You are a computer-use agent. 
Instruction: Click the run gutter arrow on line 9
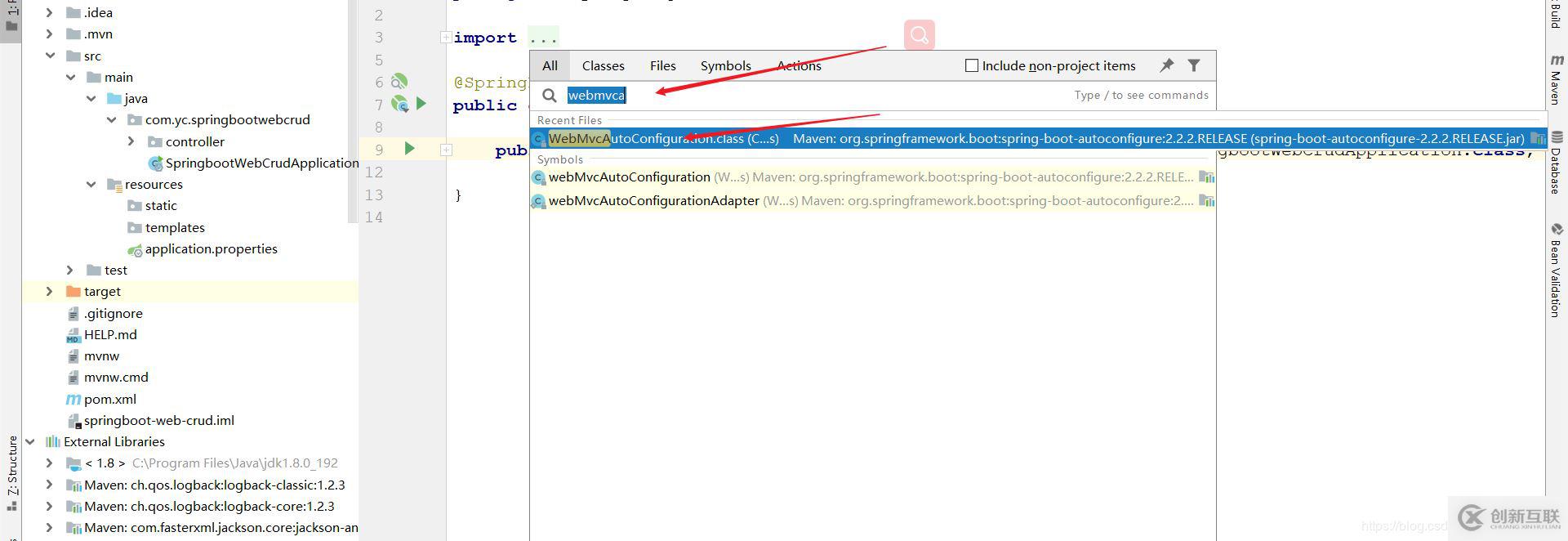(410, 149)
